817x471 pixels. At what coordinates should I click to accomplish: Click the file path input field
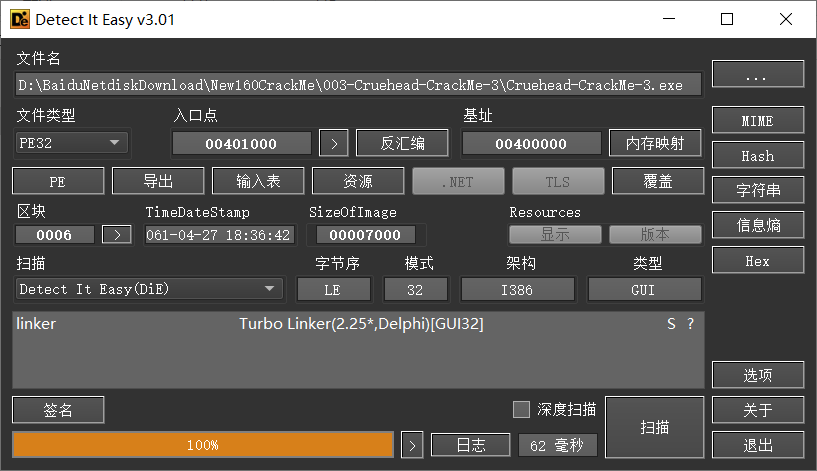click(358, 85)
